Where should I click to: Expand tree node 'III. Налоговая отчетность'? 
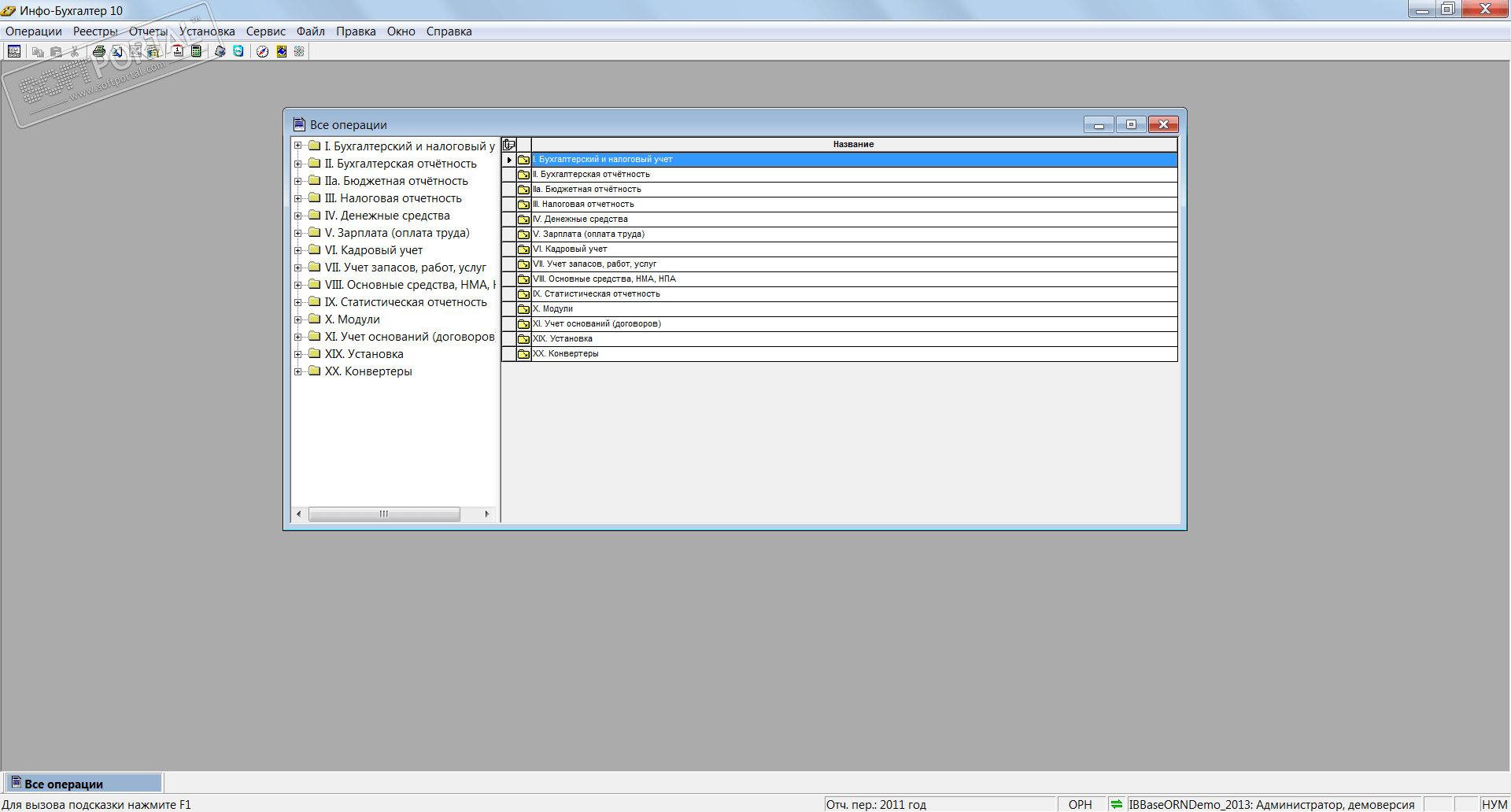[298, 198]
